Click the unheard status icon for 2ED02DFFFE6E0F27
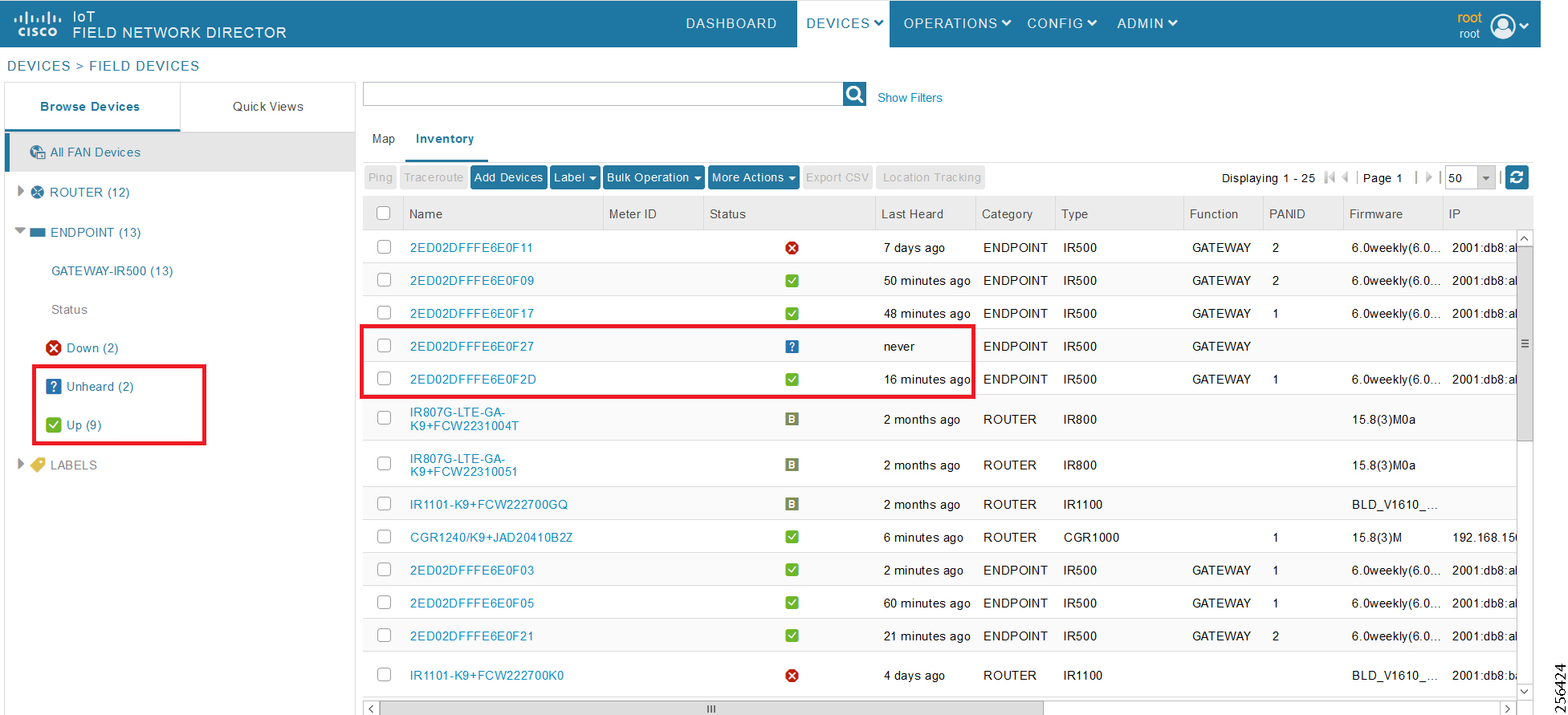The height and width of the screenshot is (715, 1568). 792,346
